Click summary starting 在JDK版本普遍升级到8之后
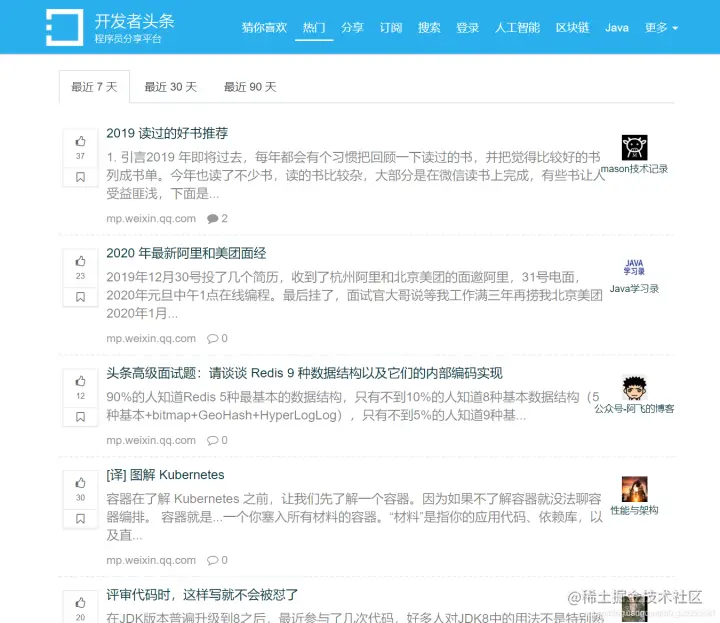 (x=355, y=617)
